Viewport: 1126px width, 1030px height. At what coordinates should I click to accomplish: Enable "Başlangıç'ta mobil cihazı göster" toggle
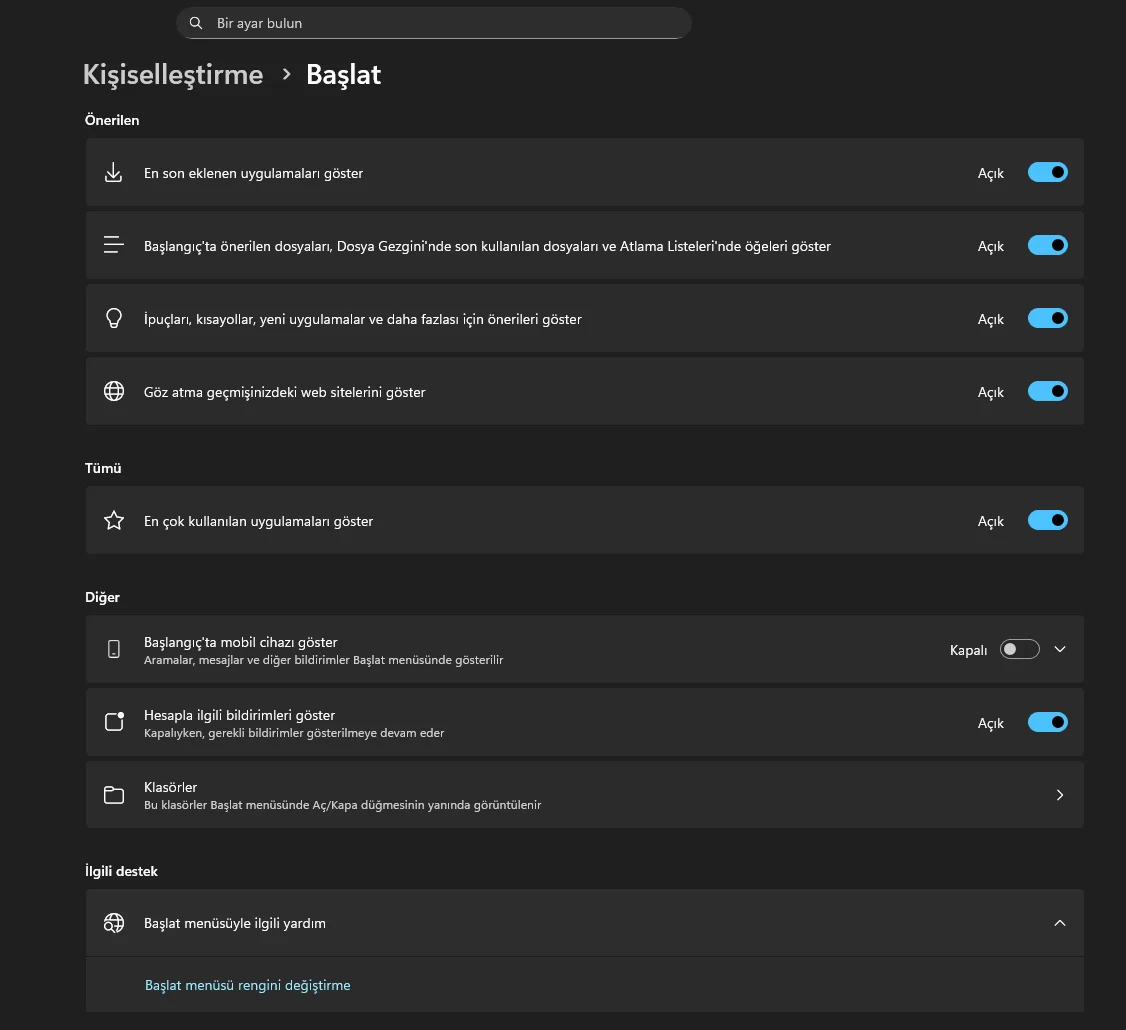[x=1020, y=649]
